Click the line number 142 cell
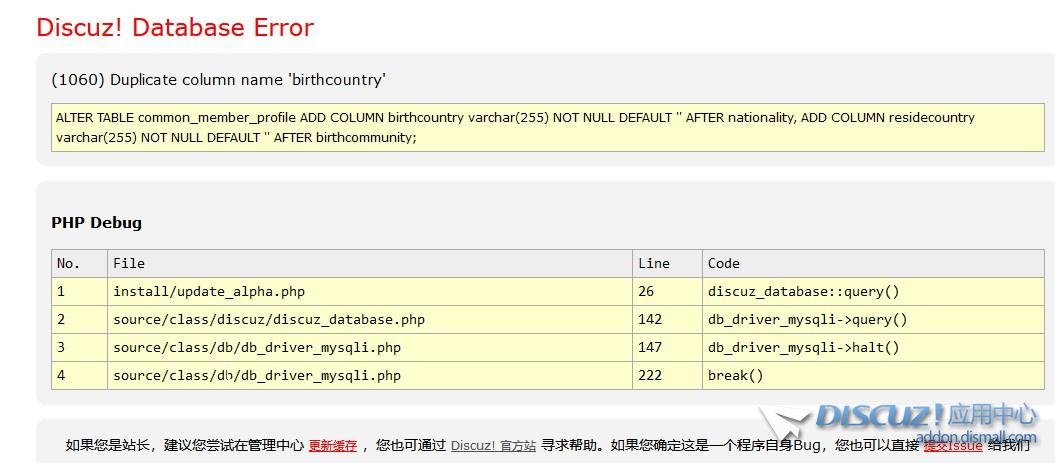Viewport: 1055px width, 463px height. pos(667,320)
